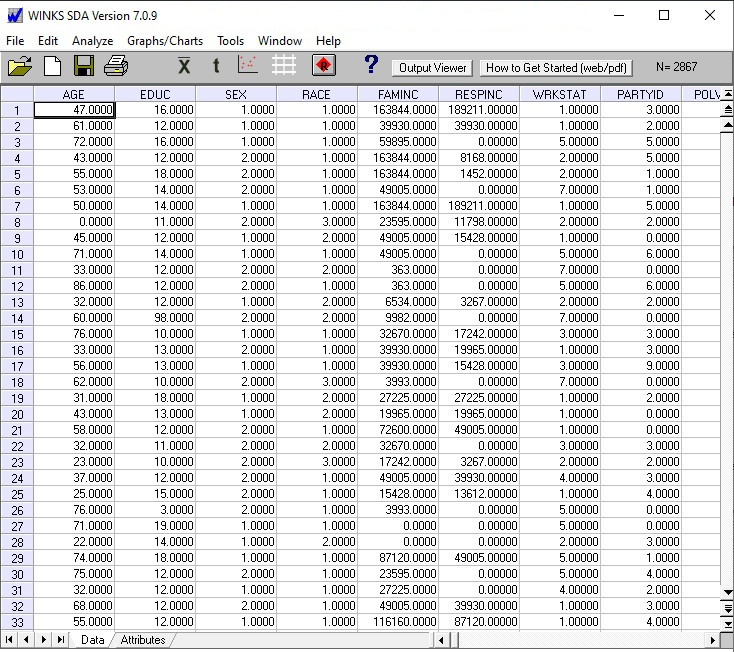Image resolution: width=734 pixels, height=652 pixels.
Task: Click RESPINC cell 1452.00000 in row 5
Action: [479, 174]
